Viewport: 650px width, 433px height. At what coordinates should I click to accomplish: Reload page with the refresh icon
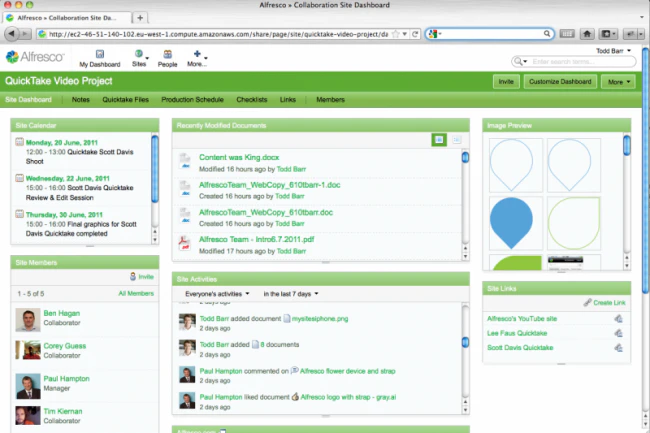(415, 34)
